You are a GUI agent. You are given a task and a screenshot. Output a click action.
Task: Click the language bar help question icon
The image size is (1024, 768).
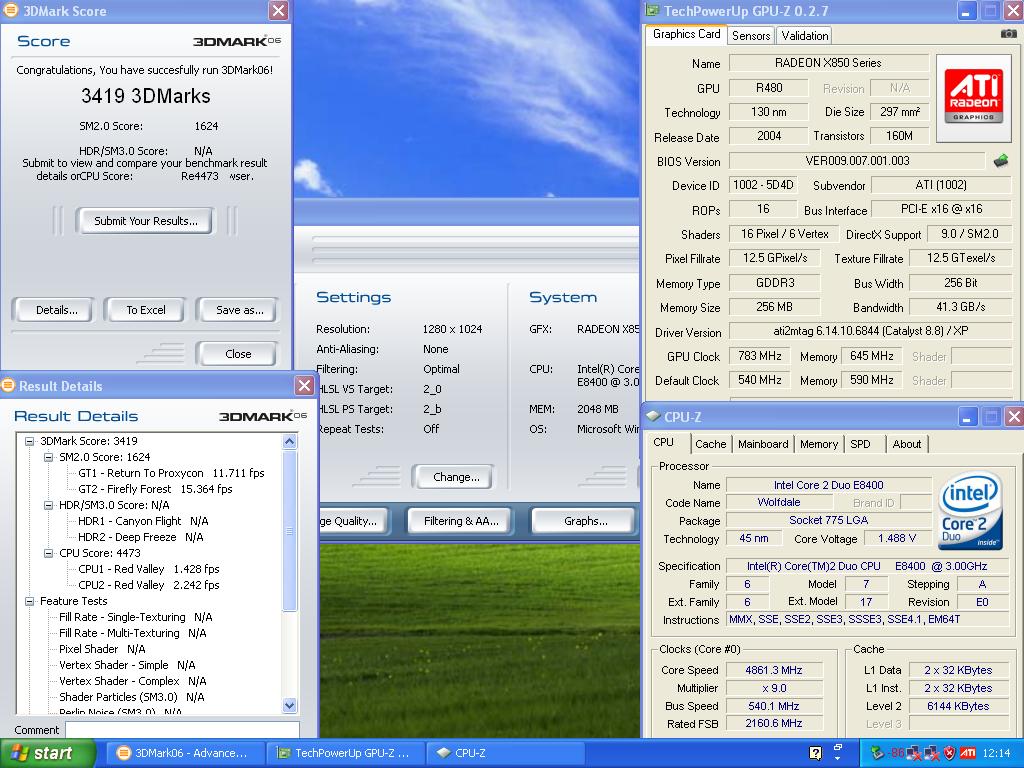click(815, 753)
